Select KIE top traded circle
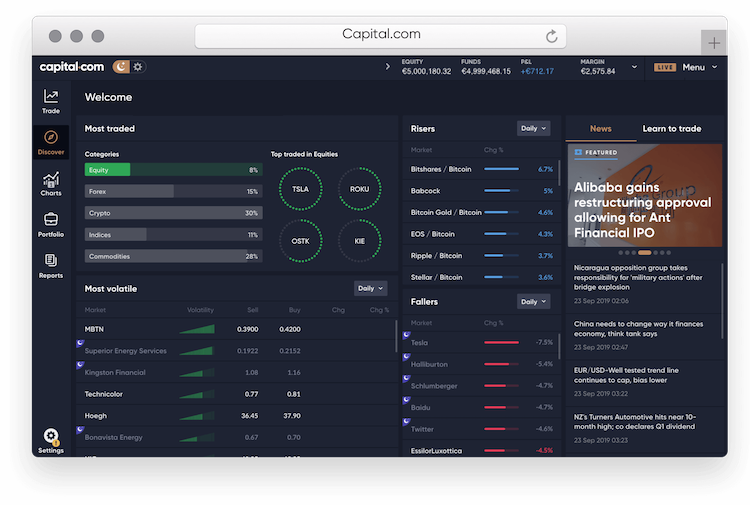The height and width of the screenshot is (505, 750). (x=359, y=241)
